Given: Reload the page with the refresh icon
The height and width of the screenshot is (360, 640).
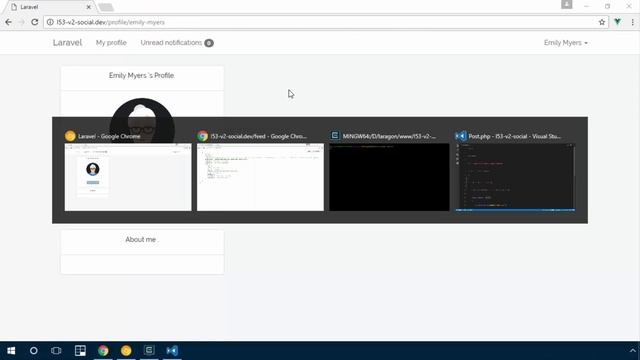Looking at the screenshot, I should (35, 22).
